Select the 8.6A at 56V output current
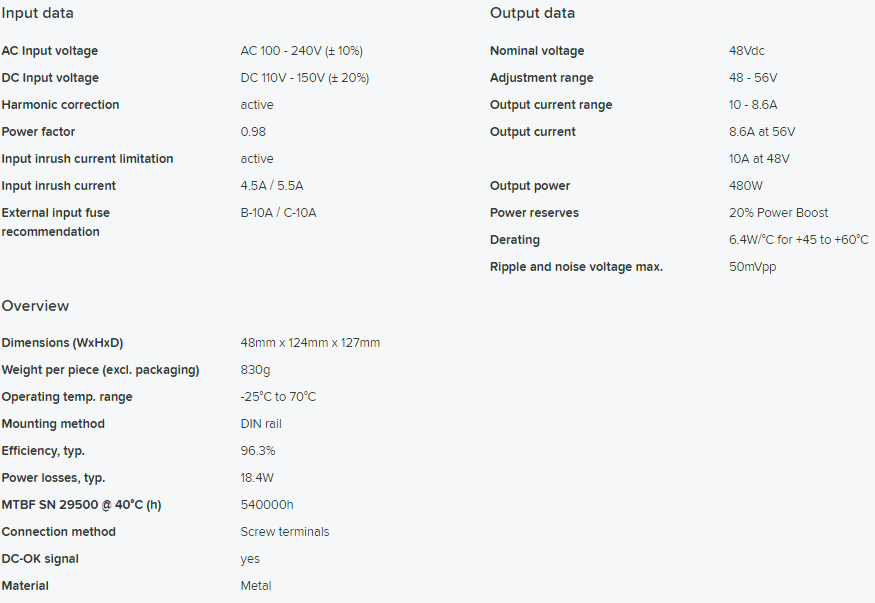The image size is (875, 603). click(x=762, y=132)
